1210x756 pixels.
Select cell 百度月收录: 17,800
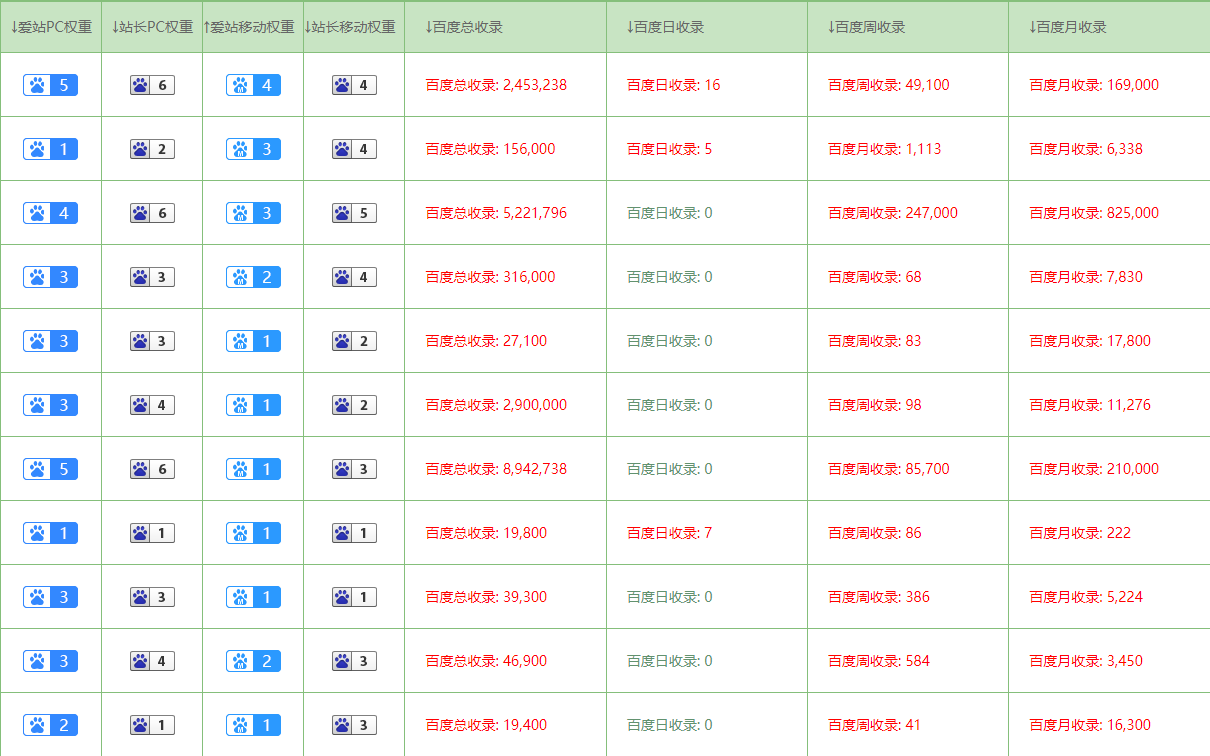(1090, 341)
